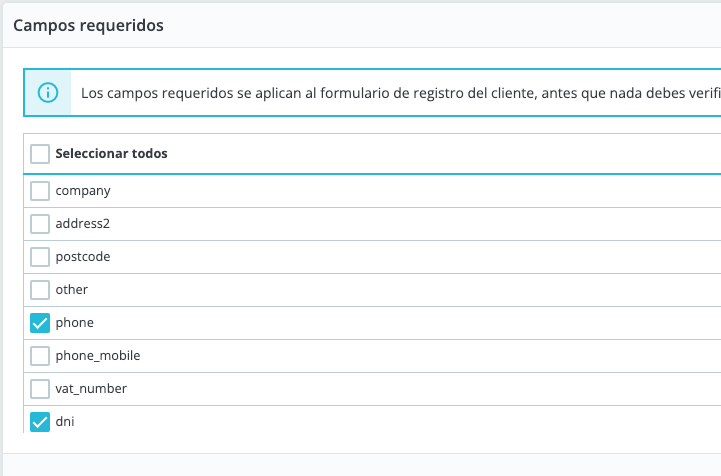This screenshot has width=721, height=476.
Task: Tick the address2 checkbox
Action: pos(40,224)
